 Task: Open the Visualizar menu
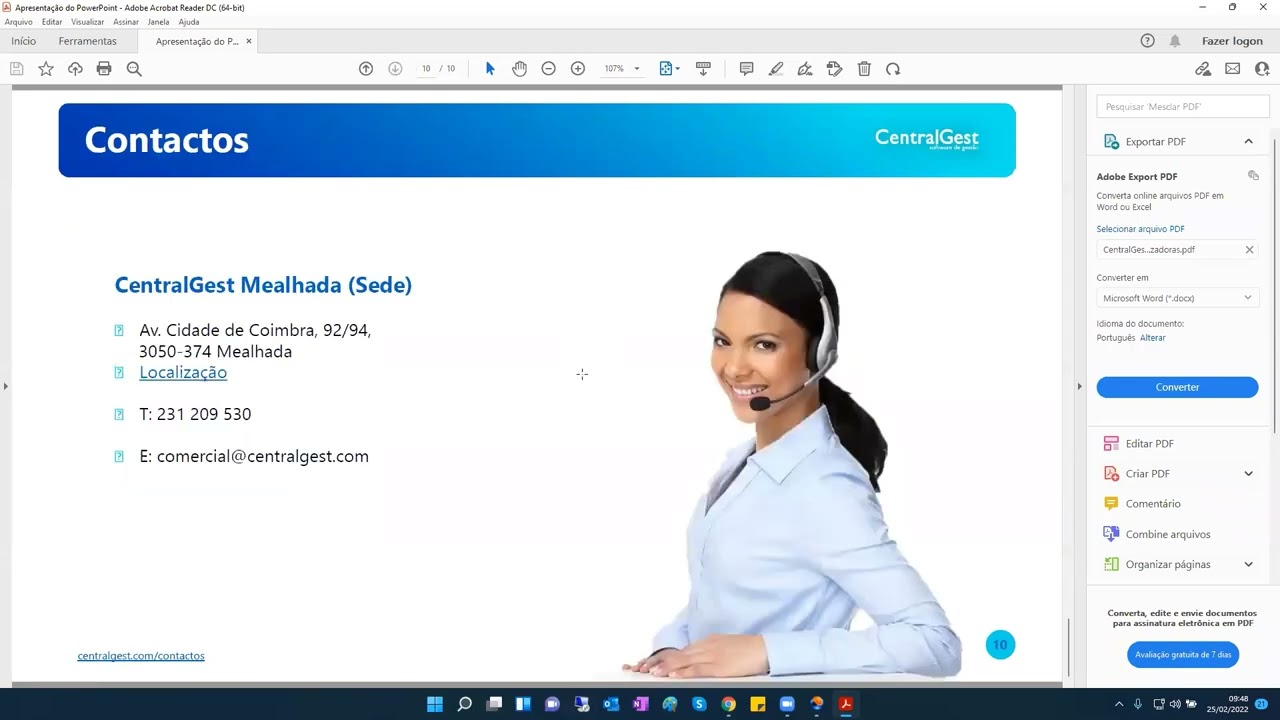point(87,22)
